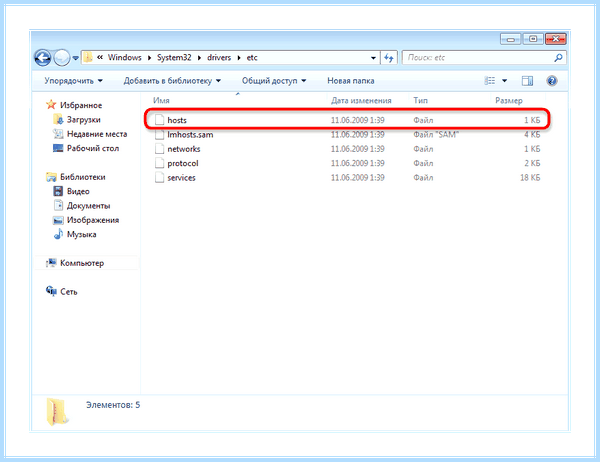Select the lmhosts.sam file icon
Screen dimensions: 600x462
point(160,134)
